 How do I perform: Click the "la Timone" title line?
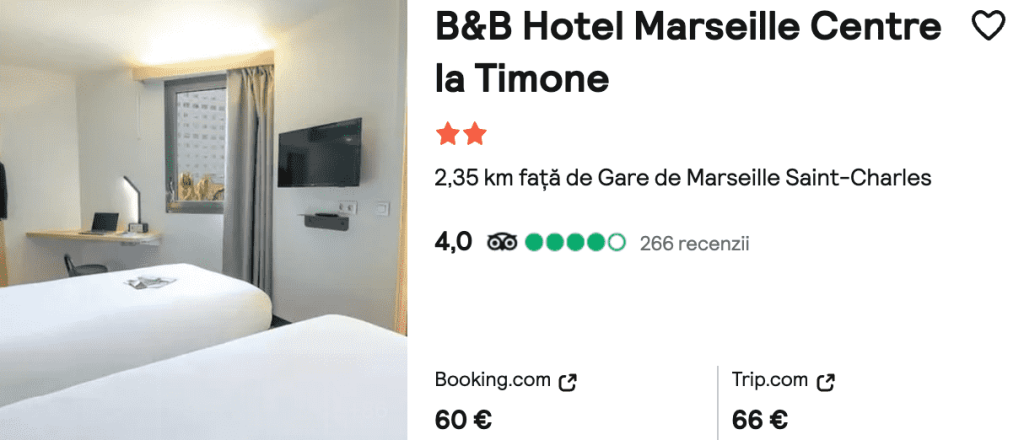click(x=522, y=79)
